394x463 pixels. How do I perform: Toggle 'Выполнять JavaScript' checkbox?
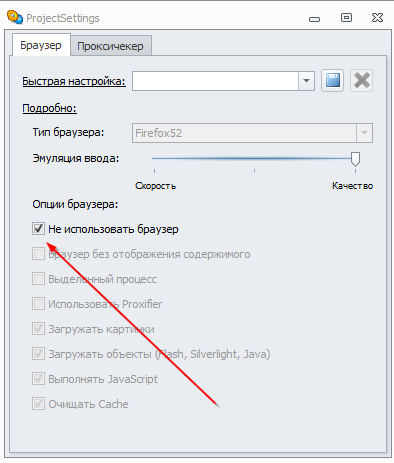tap(38, 379)
